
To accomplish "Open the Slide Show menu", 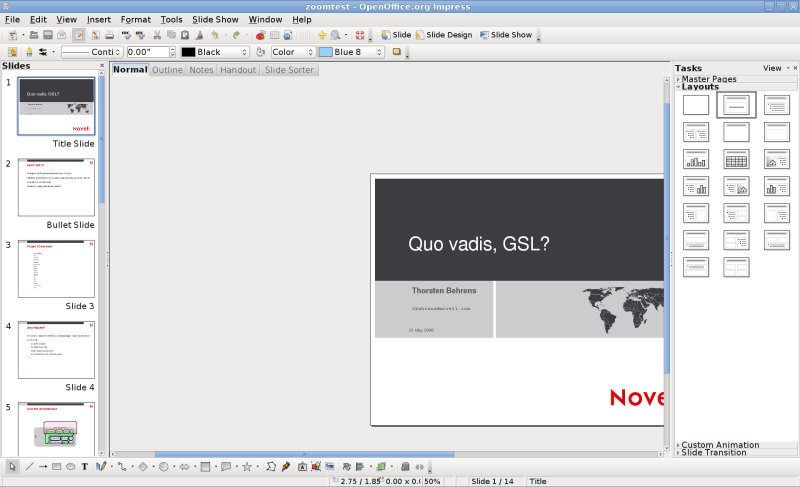I will (215, 19).
